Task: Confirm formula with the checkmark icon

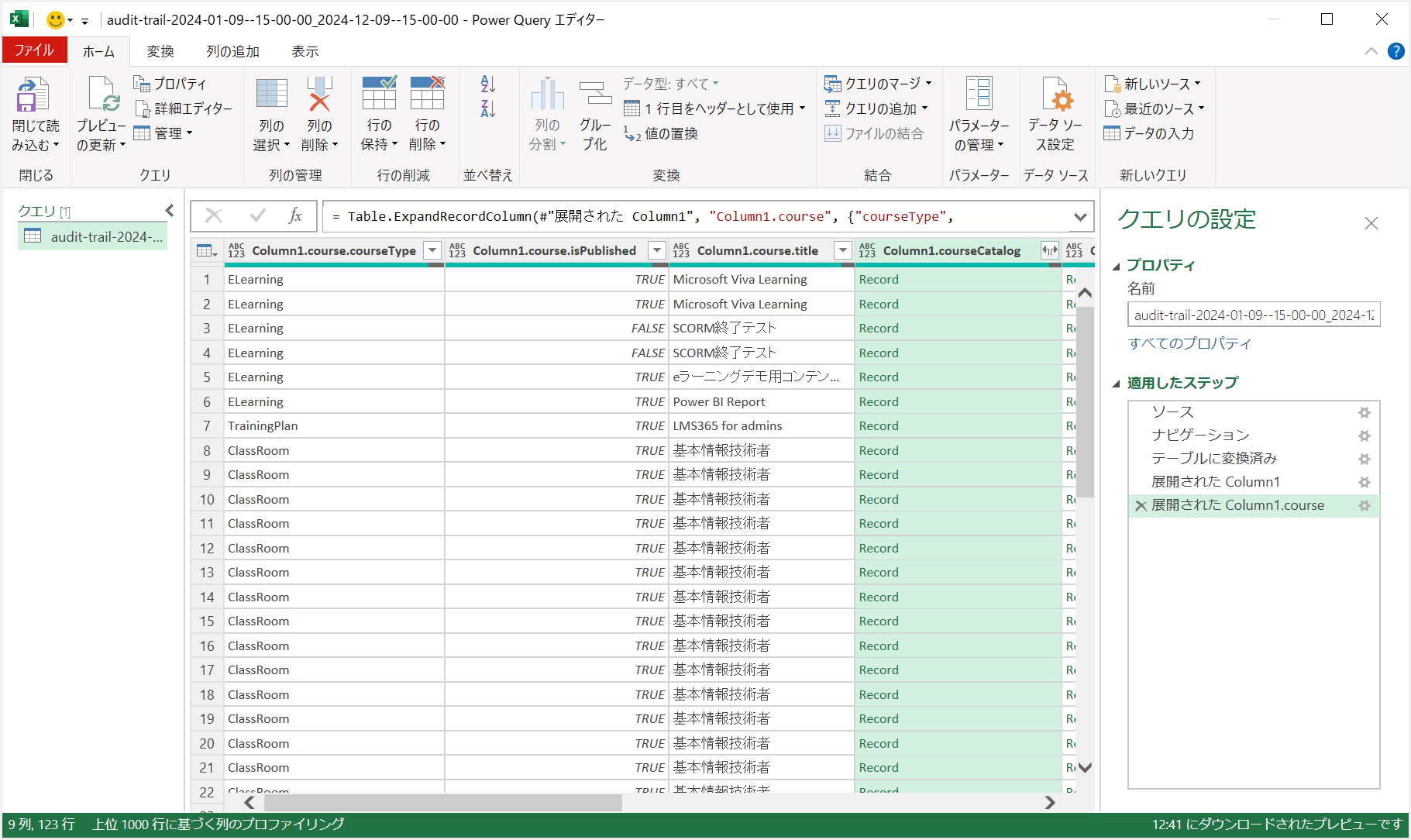Action: click(x=258, y=215)
